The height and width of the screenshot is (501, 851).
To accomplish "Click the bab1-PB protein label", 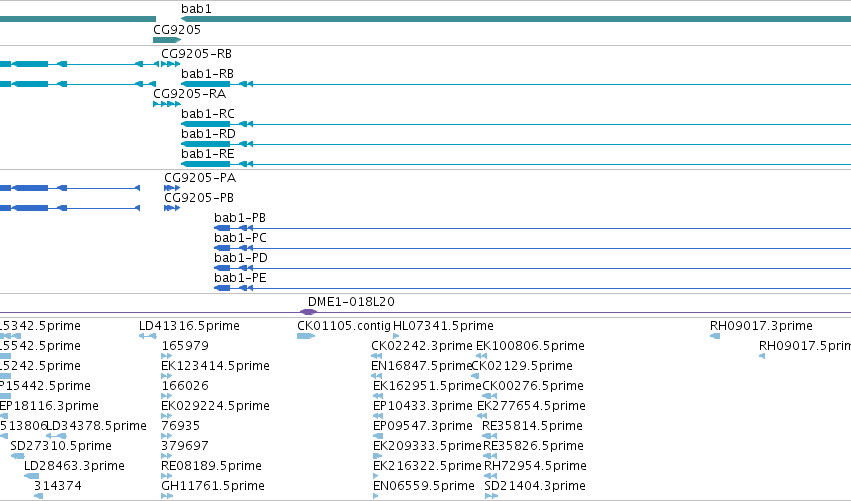I will tap(240, 218).
